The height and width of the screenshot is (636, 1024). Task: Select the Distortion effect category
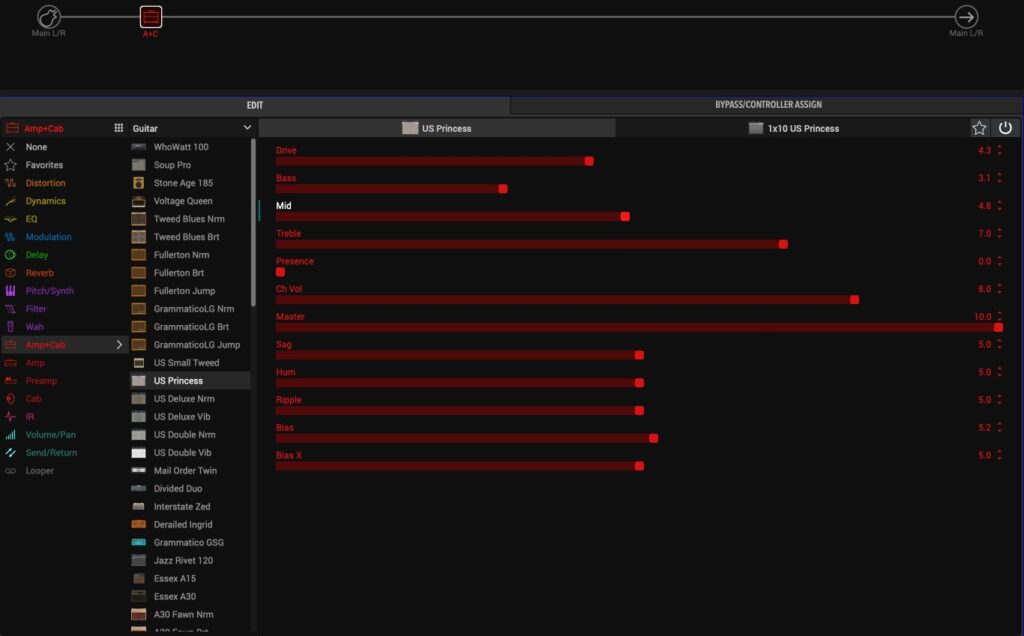[46, 183]
